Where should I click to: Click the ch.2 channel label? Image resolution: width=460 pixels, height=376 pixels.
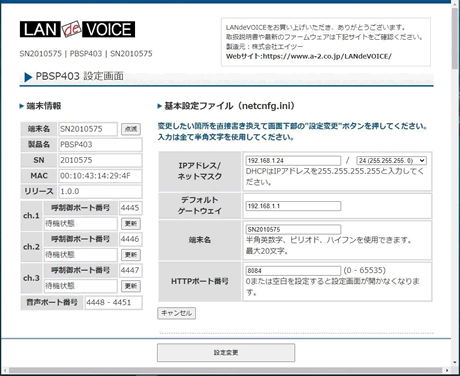point(31,247)
